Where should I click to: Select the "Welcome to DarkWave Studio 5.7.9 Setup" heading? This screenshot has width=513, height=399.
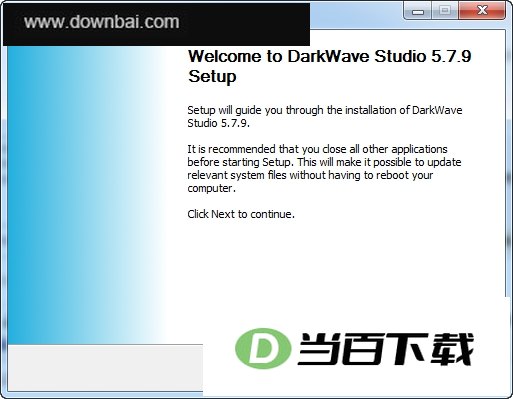click(x=329, y=66)
